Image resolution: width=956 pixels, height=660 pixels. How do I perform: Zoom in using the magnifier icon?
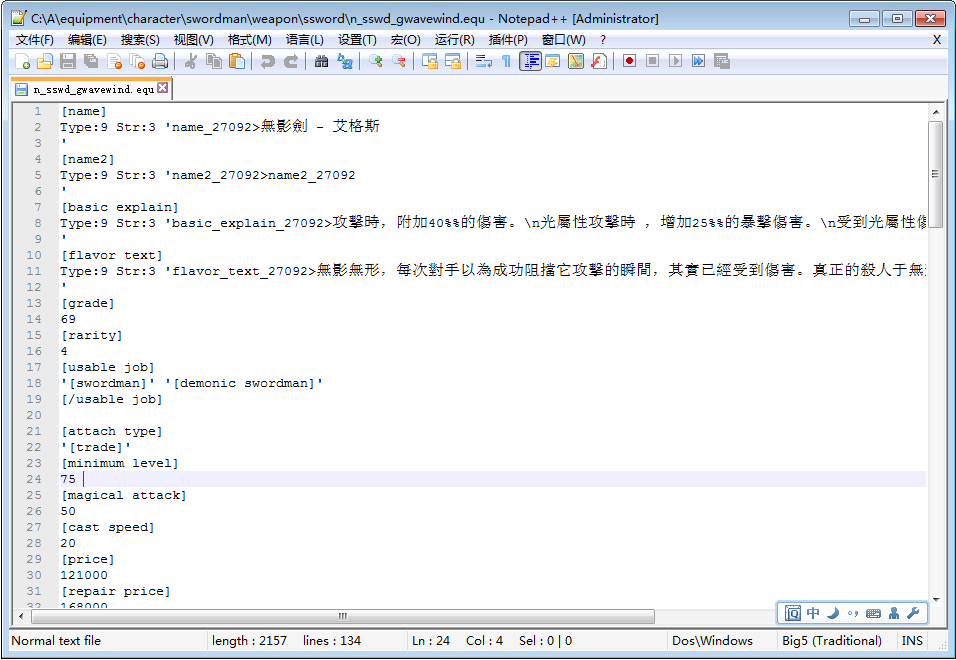point(377,60)
